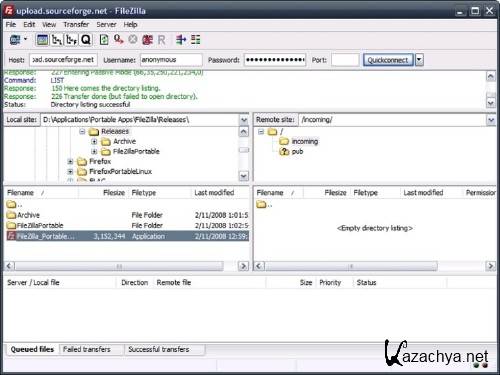
Task: Open the Help menu
Action: pos(130,25)
